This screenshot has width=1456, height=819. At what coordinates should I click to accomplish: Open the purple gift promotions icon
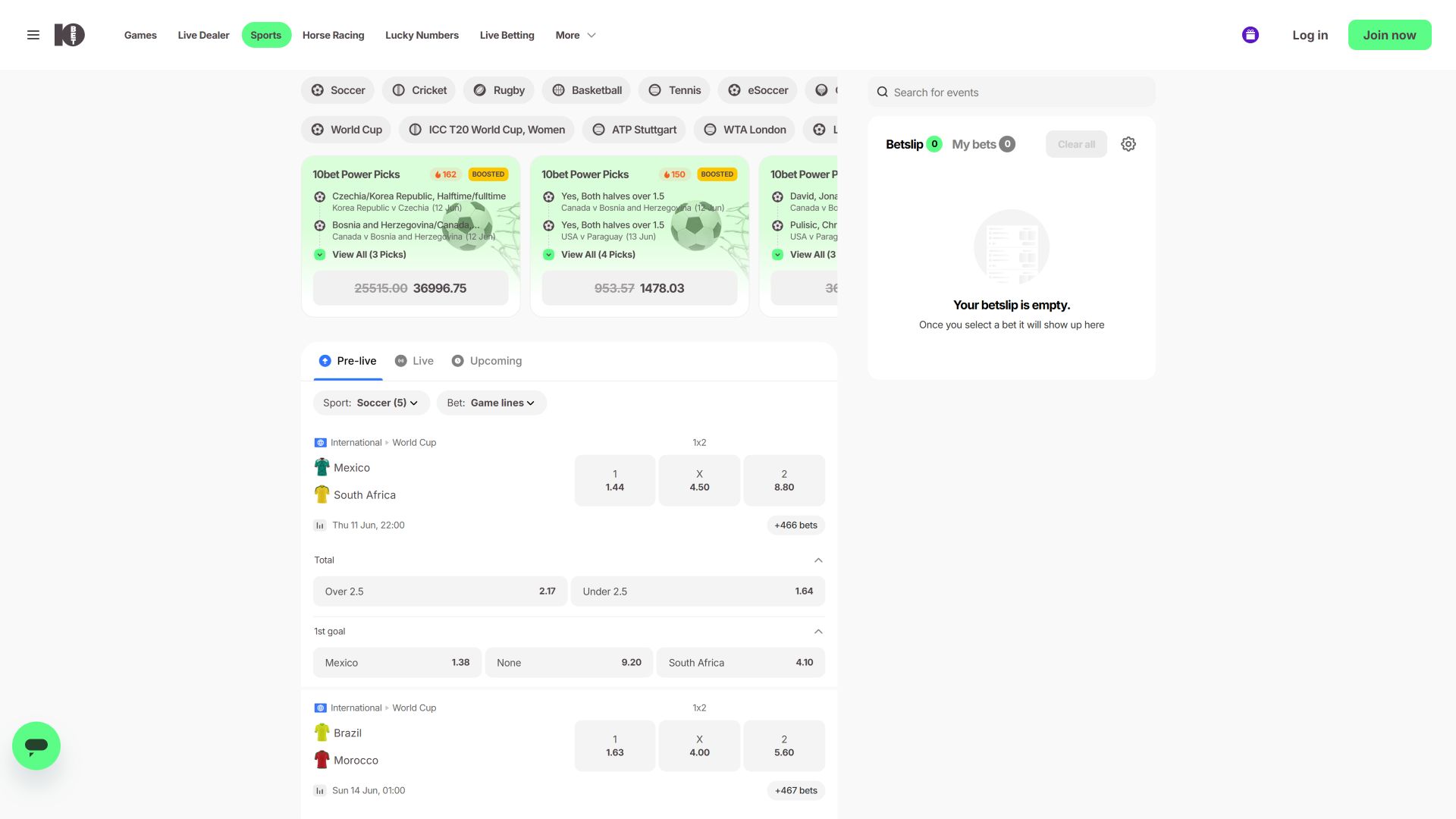[x=1250, y=35]
